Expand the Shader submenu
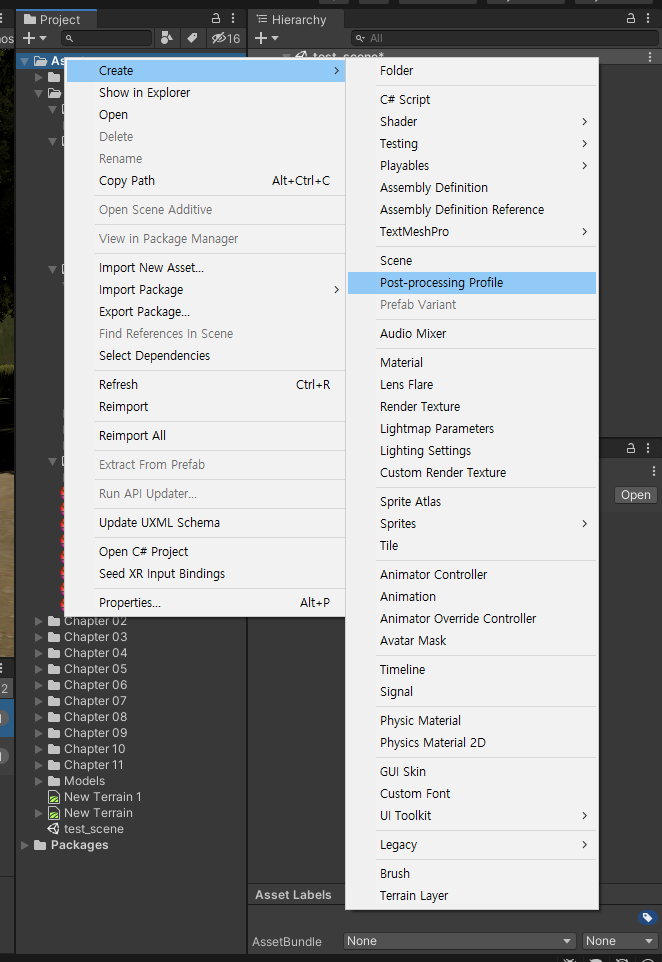 click(x=472, y=121)
